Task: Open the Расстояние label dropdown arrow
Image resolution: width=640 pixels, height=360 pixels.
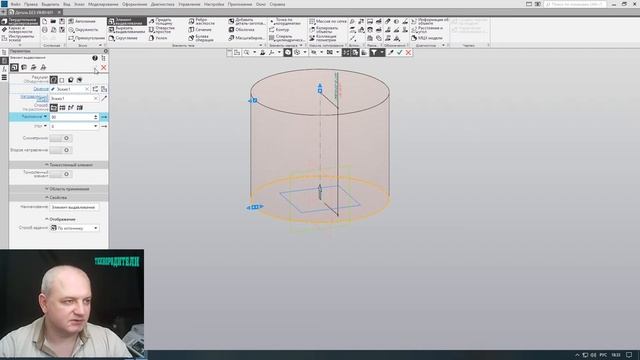Action: (x=45, y=117)
